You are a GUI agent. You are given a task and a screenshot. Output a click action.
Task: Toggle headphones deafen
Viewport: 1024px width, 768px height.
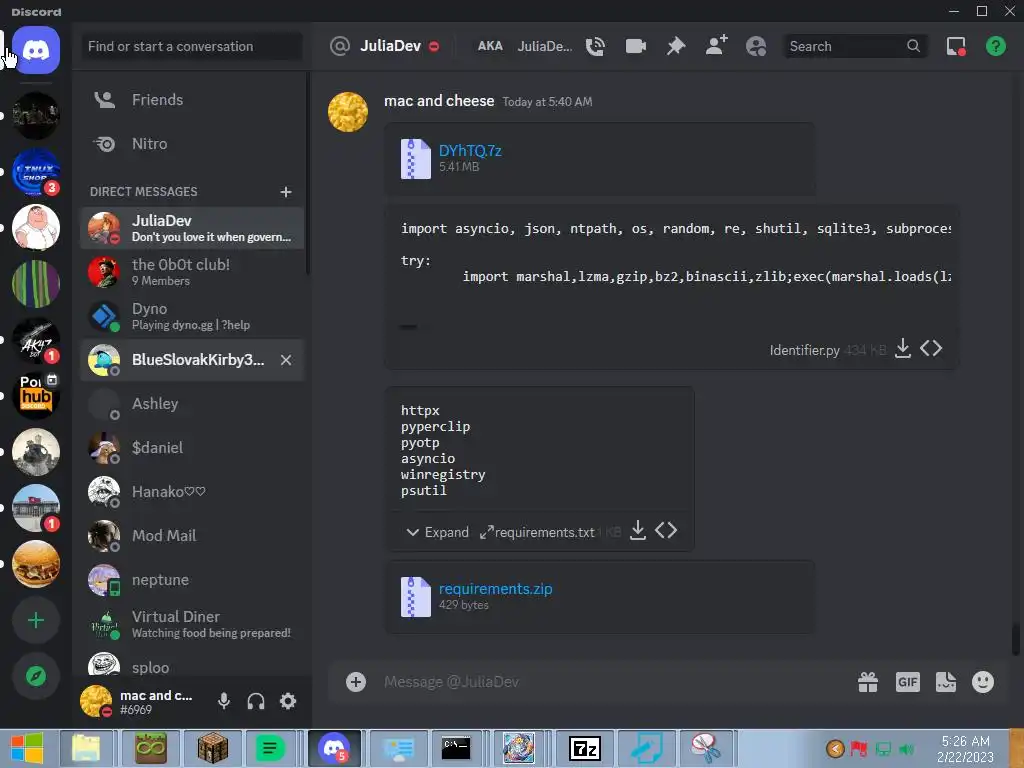[256, 701]
